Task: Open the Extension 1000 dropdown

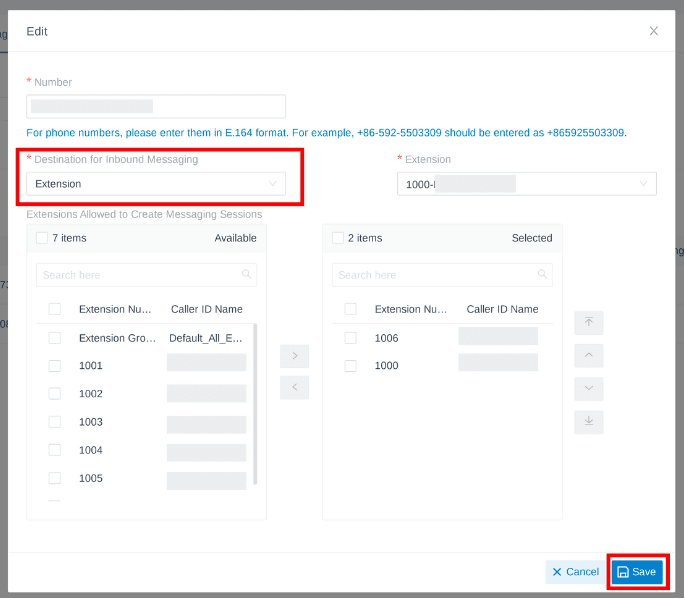Action: click(526, 184)
